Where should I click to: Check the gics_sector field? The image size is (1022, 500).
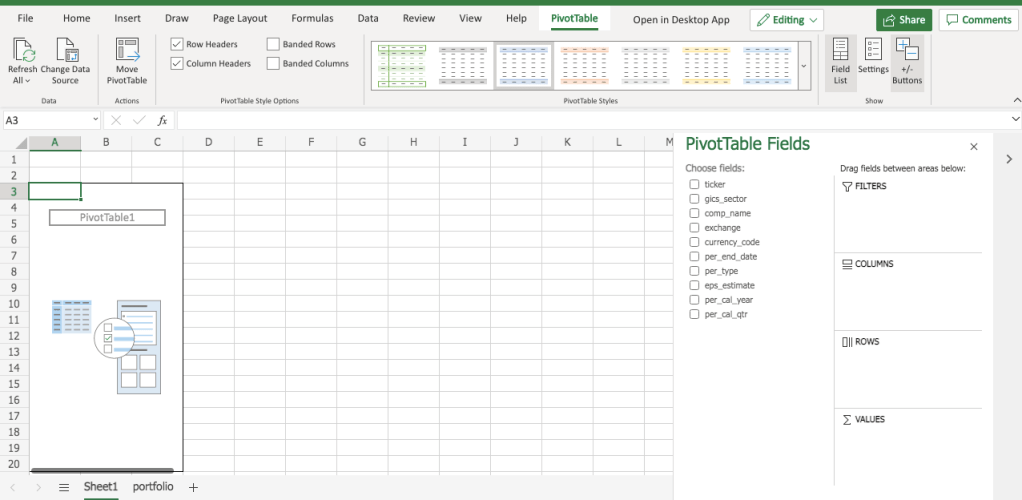694,199
